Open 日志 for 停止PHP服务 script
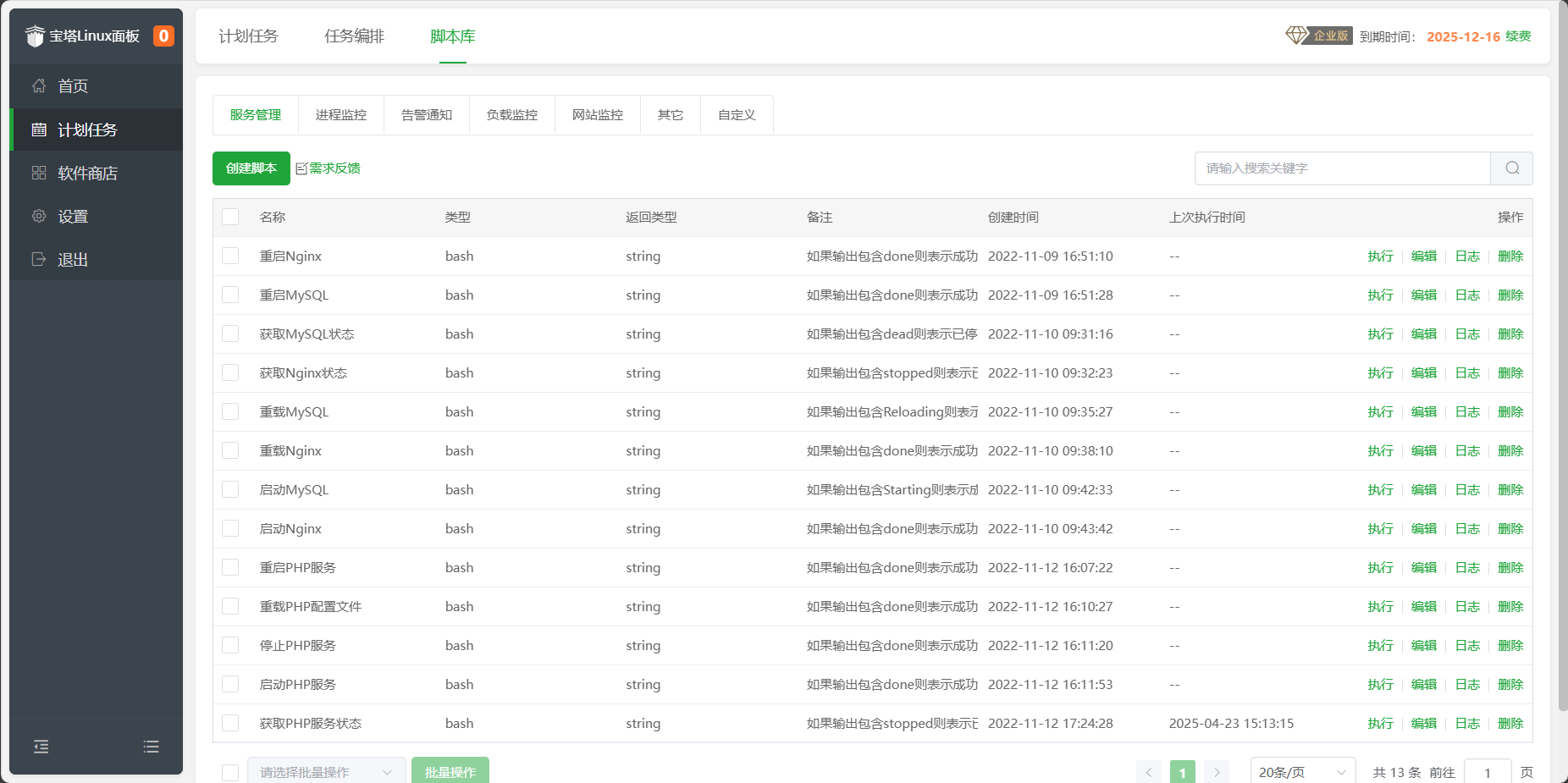This screenshot has width=1568, height=783. 1467,645
